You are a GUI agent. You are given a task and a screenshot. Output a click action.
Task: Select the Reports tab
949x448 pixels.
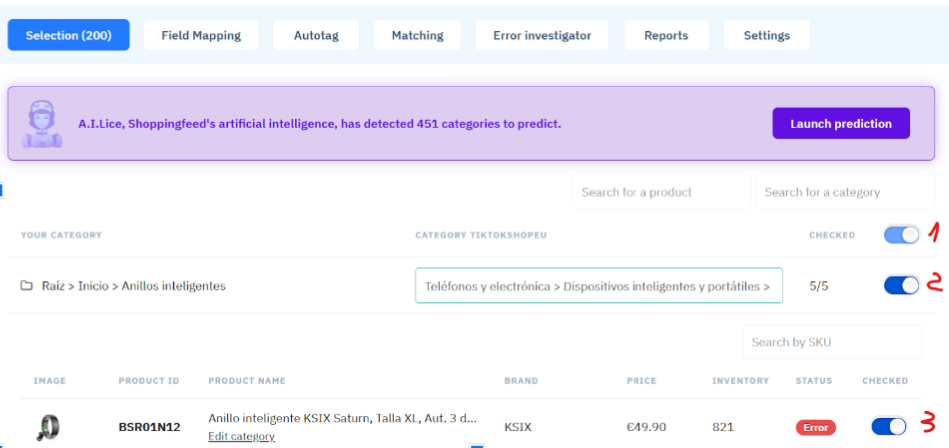tap(666, 35)
